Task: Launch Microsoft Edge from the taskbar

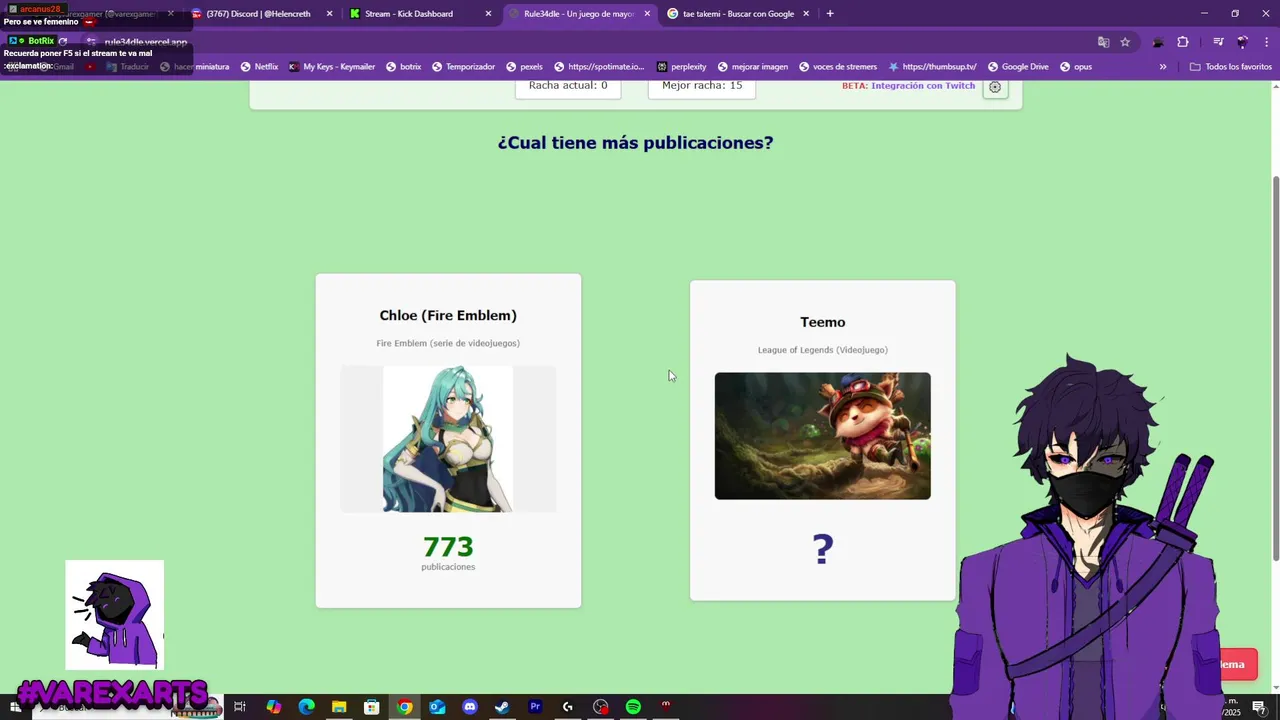Action: point(306,707)
